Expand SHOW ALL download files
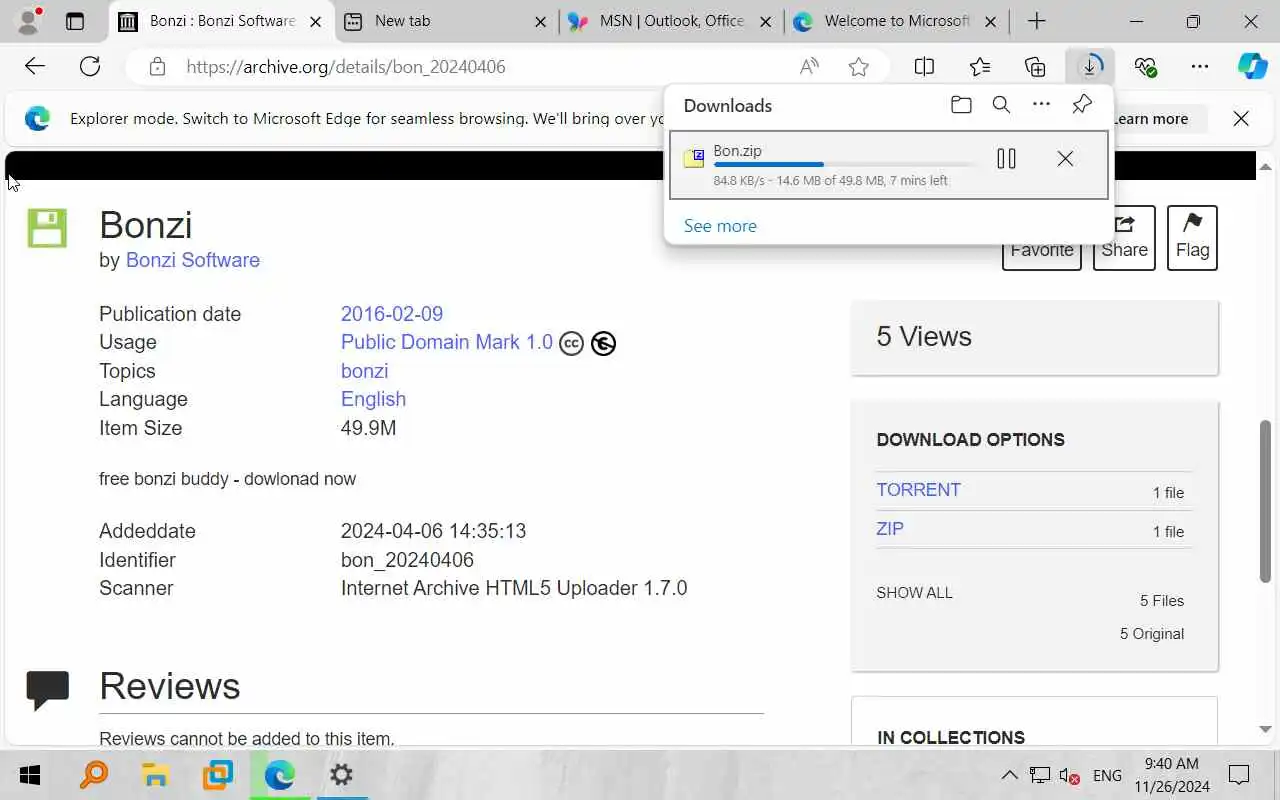1280x800 pixels. coord(914,593)
